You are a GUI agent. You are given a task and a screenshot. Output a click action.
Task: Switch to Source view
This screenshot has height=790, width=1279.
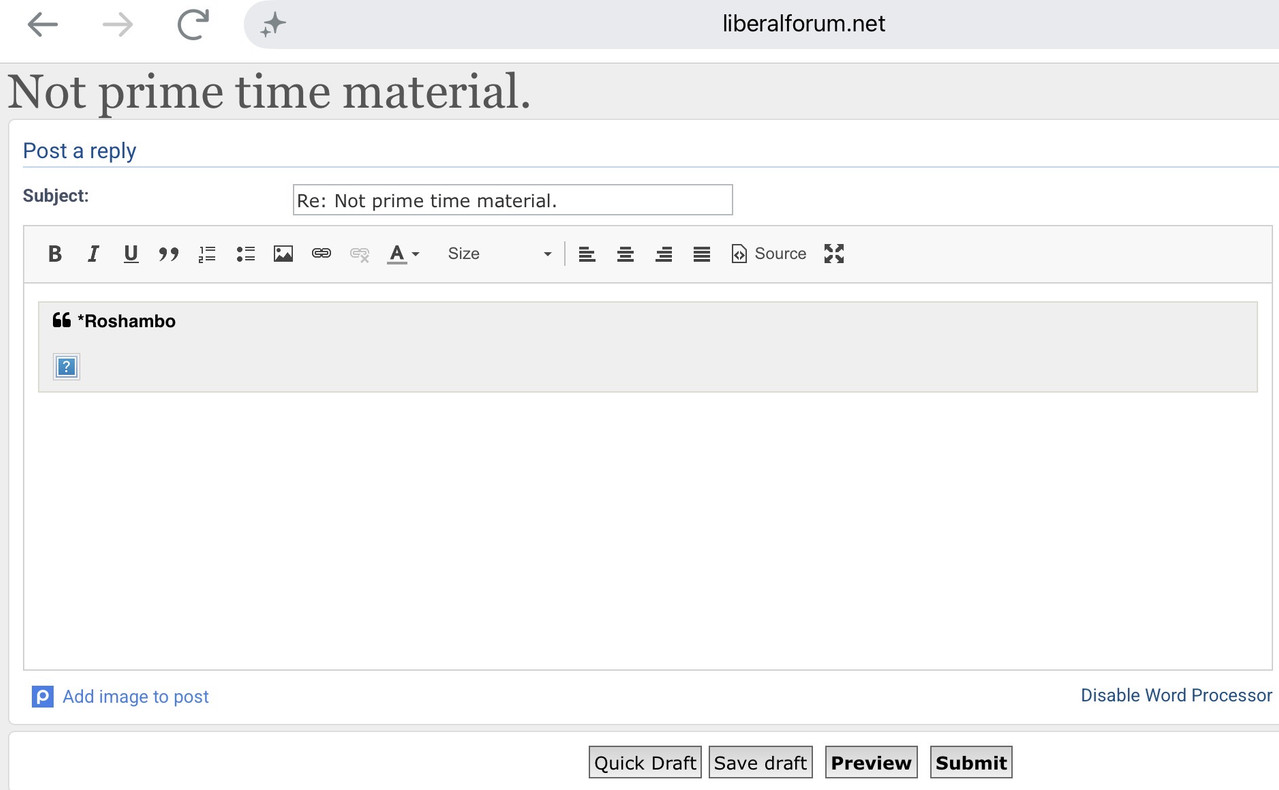tap(768, 254)
